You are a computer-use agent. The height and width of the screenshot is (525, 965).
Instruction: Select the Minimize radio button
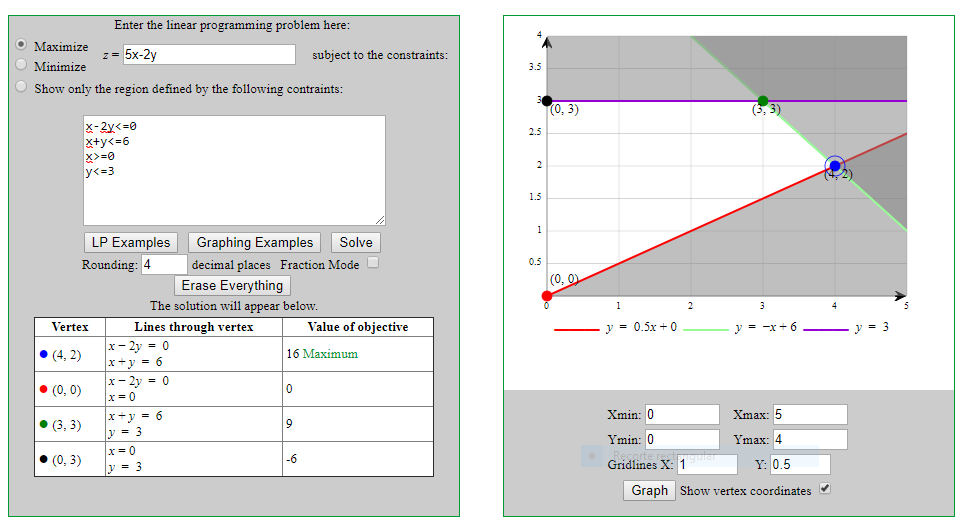[x=21, y=65]
